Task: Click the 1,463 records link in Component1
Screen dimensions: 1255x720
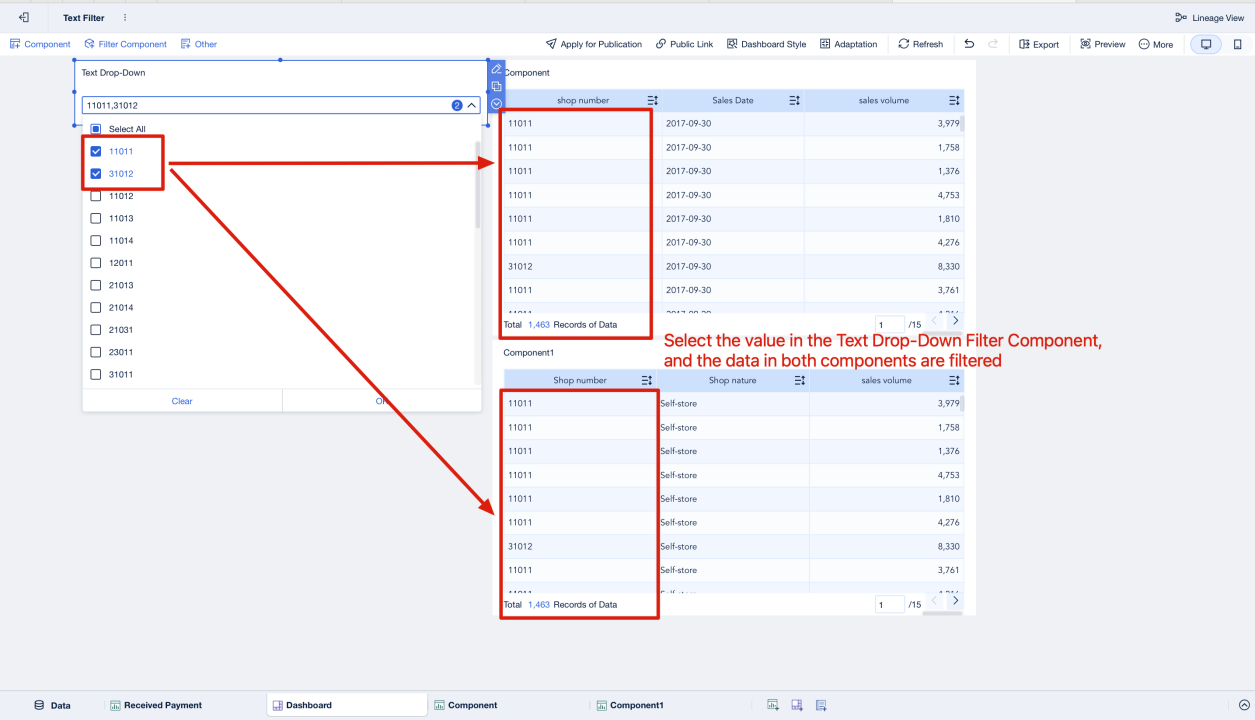Action: [539, 605]
